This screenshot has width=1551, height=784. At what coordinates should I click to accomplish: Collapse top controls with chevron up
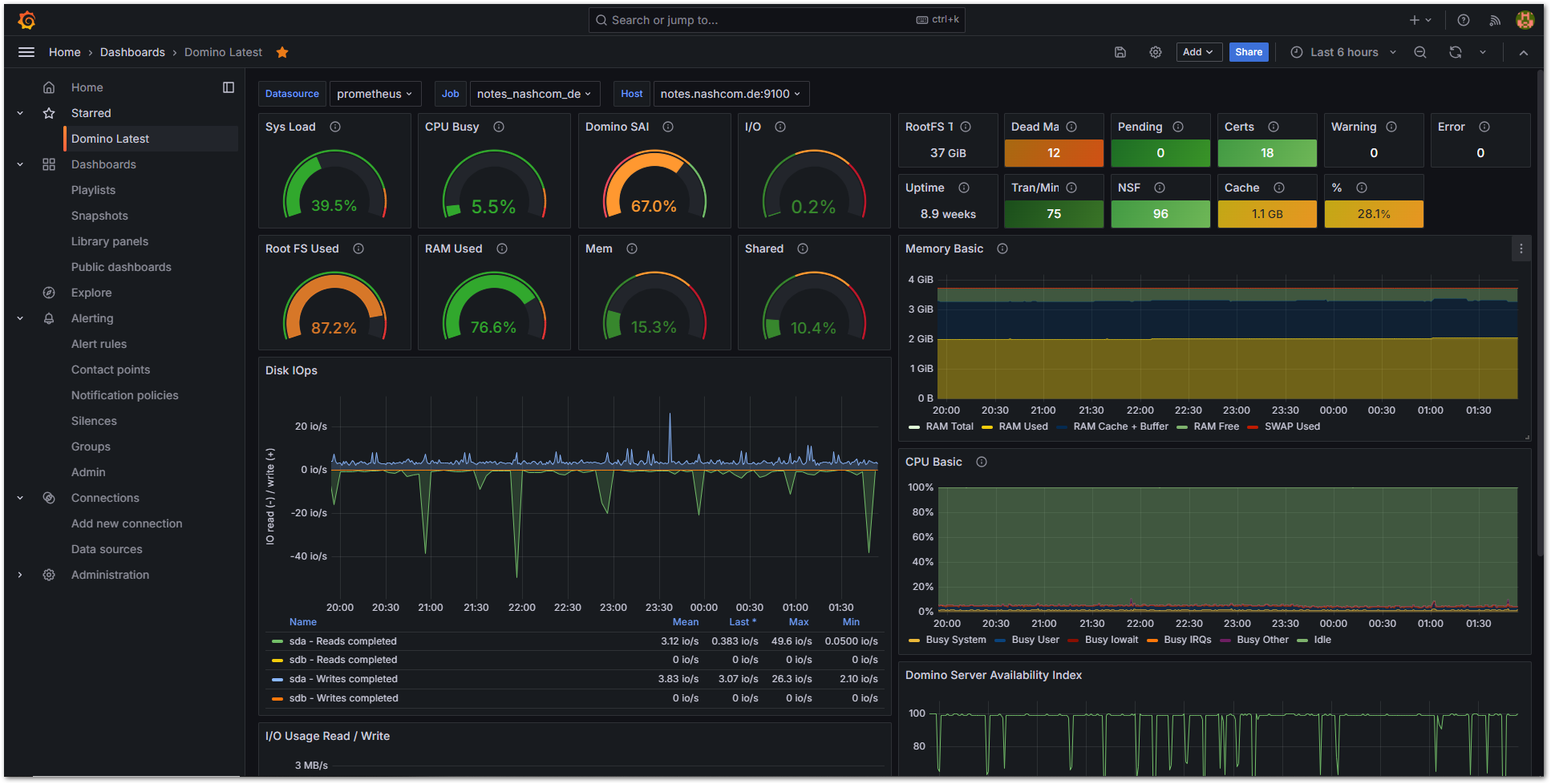click(x=1524, y=52)
